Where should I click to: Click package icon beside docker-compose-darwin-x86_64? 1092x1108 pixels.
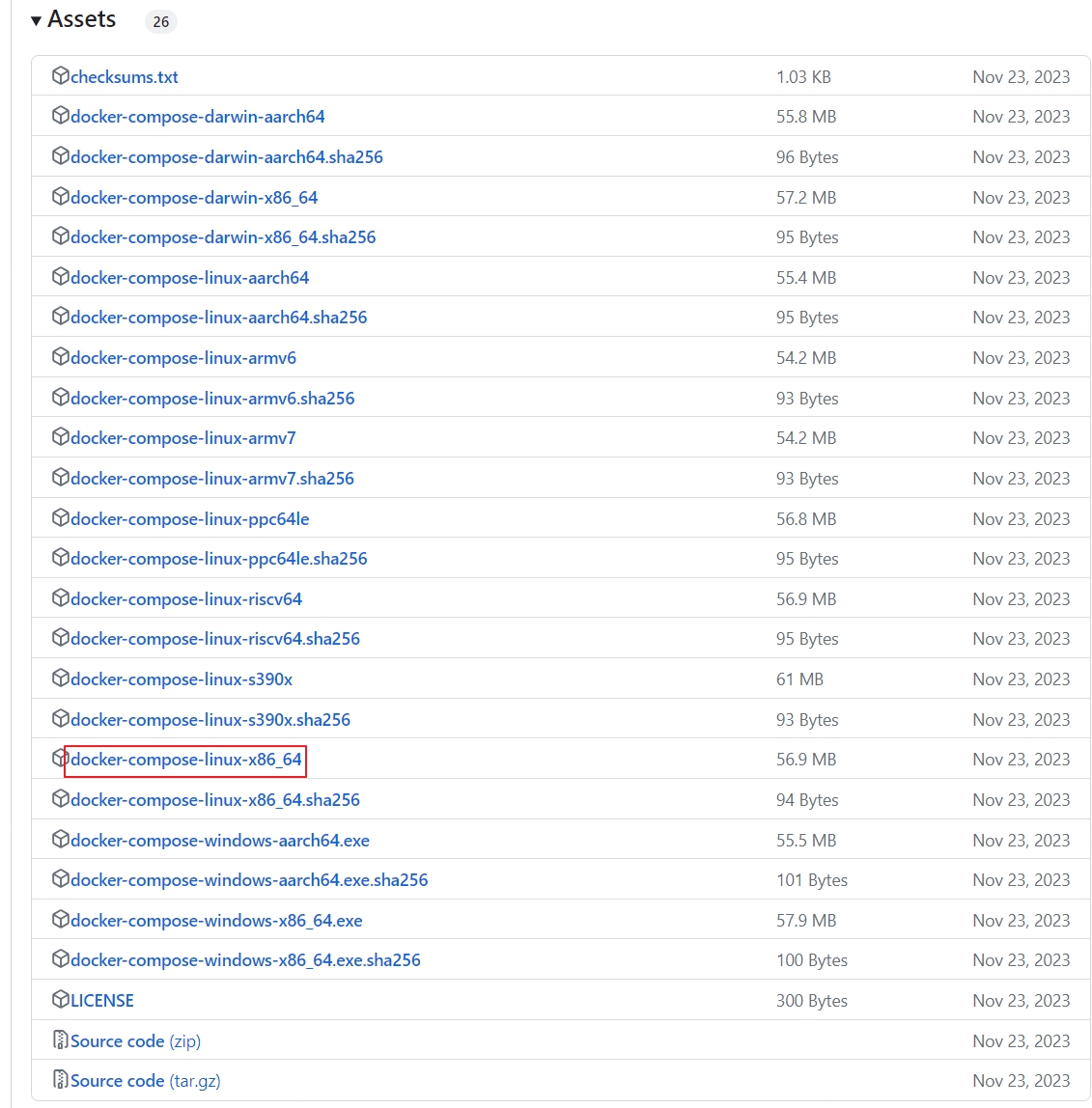[60, 195]
